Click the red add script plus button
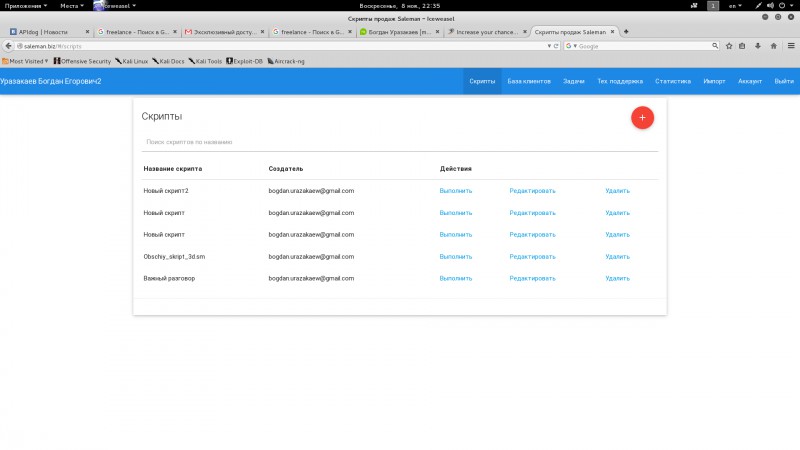Image resolution: width=800 pixels, height=450 pixels. 642,118
